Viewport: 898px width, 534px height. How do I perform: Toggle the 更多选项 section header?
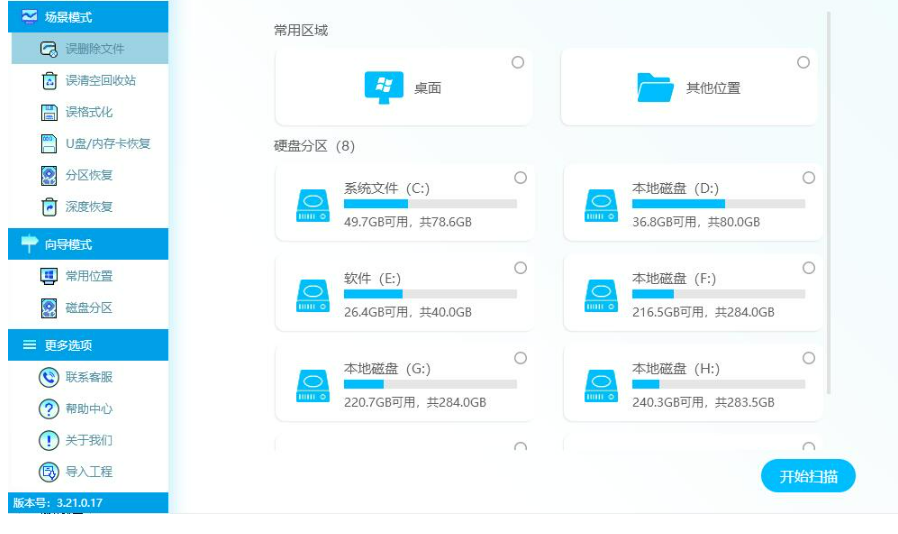pos(88,345)
